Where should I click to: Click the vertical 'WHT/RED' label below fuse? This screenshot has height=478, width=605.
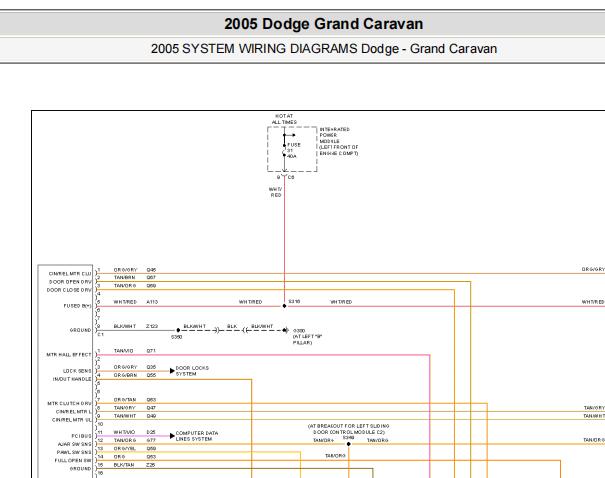click(x=275, y=192)
